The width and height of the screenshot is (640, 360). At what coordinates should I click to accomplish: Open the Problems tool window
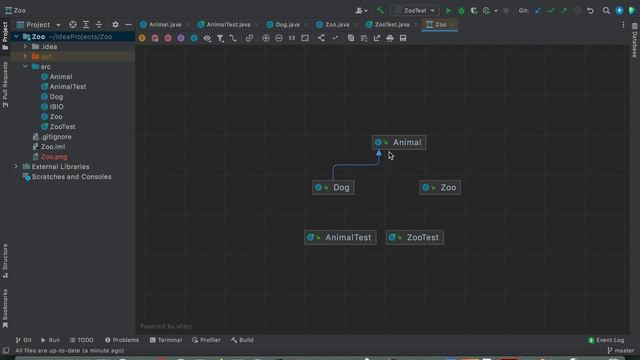[122, 340]
